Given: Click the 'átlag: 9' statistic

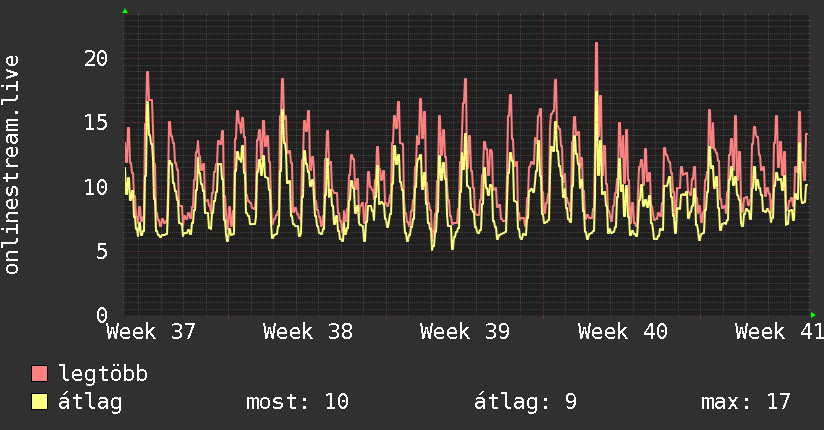Looking at the screenshot, I should 525,402.
